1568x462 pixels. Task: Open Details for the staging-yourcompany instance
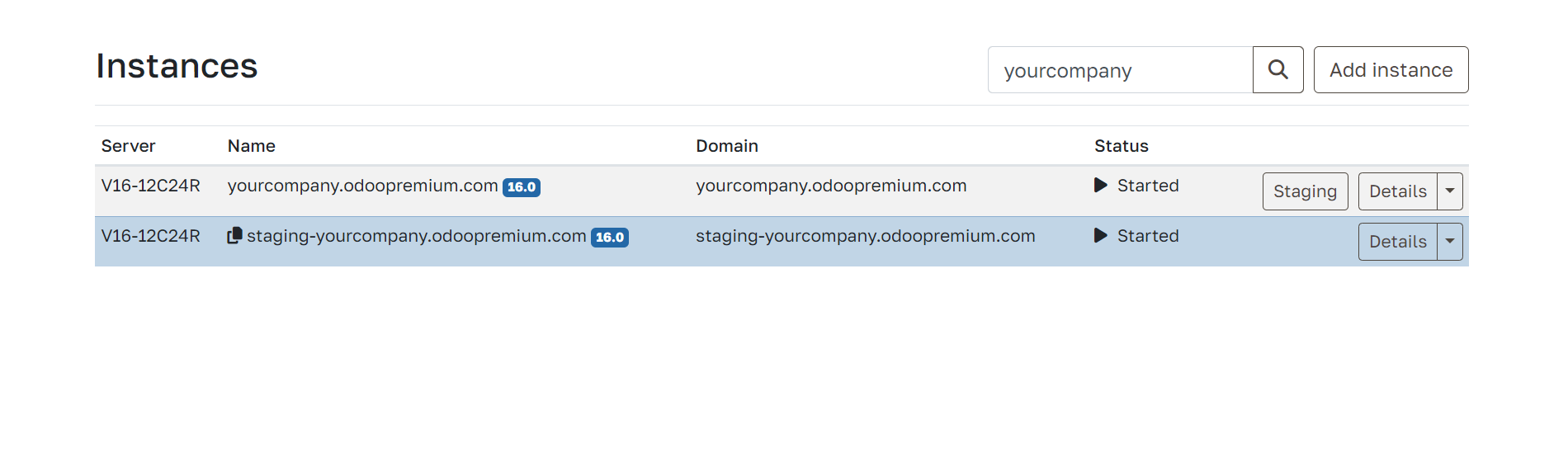click(x=1397, y=242)
